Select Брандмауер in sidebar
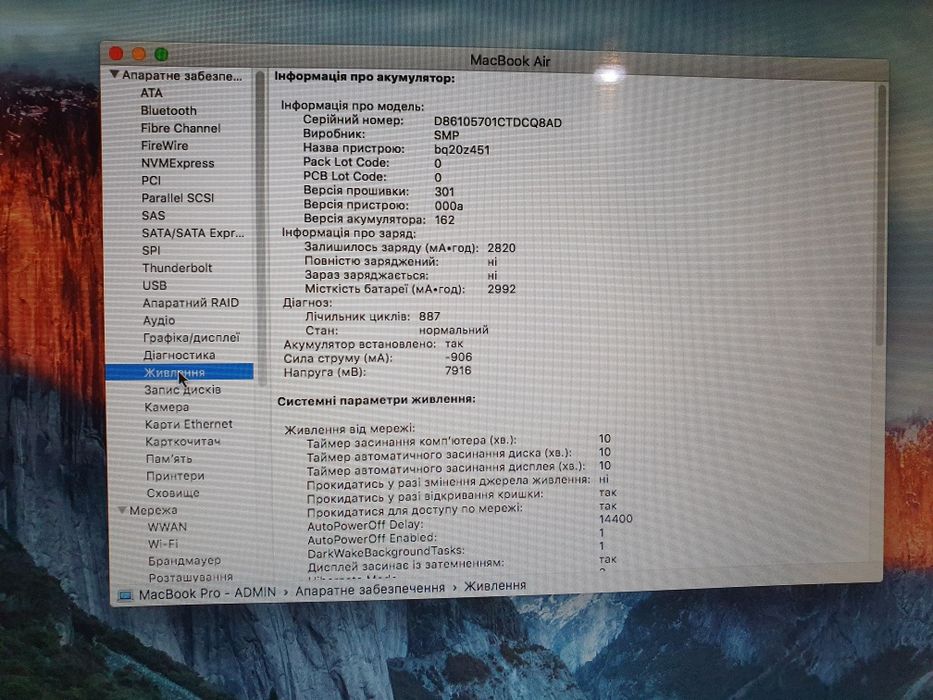The width and height of the screenshot is (933, 700). (x=184, y=560)
